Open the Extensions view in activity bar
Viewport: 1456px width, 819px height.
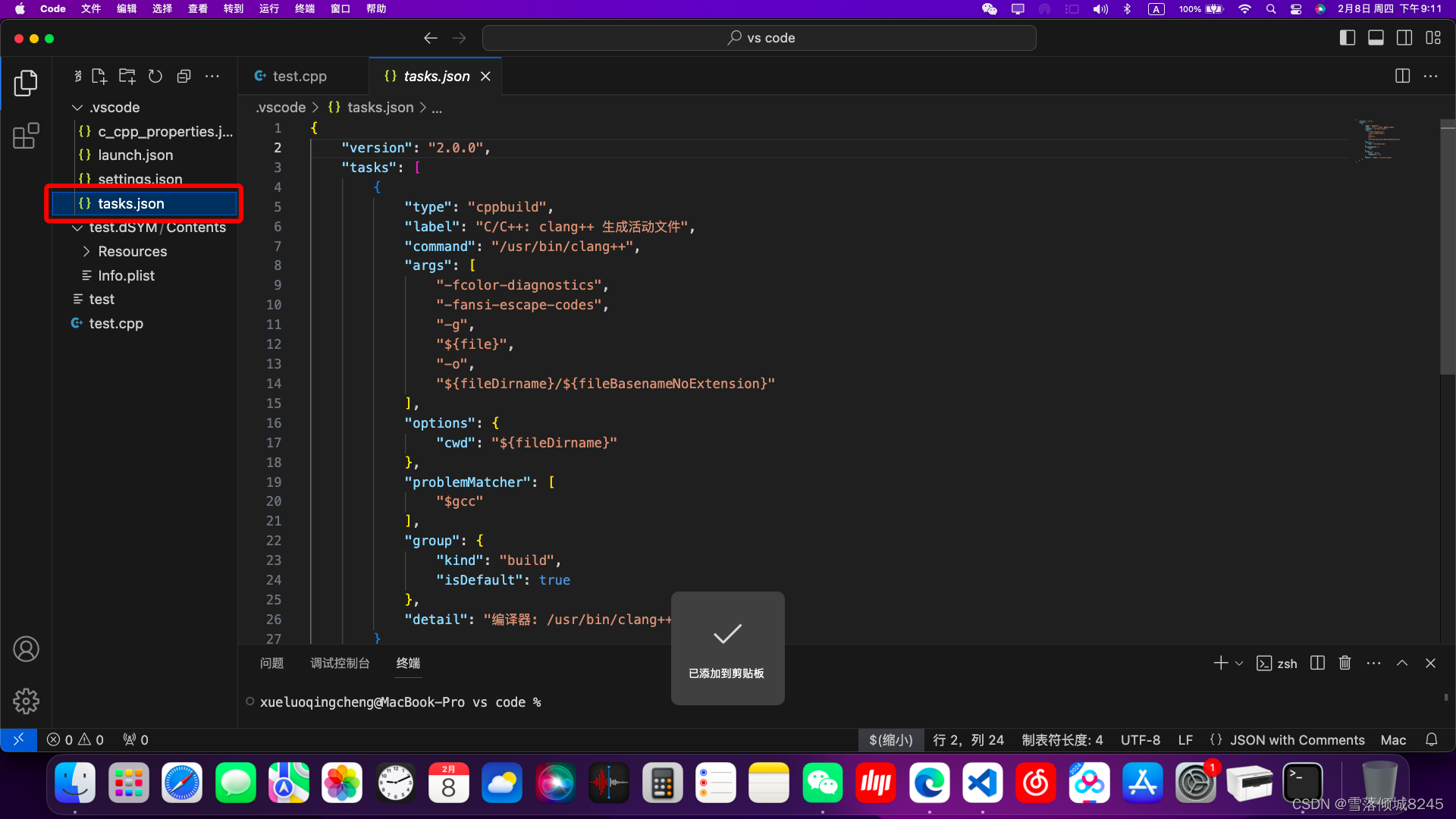click(x=26, y=136)
